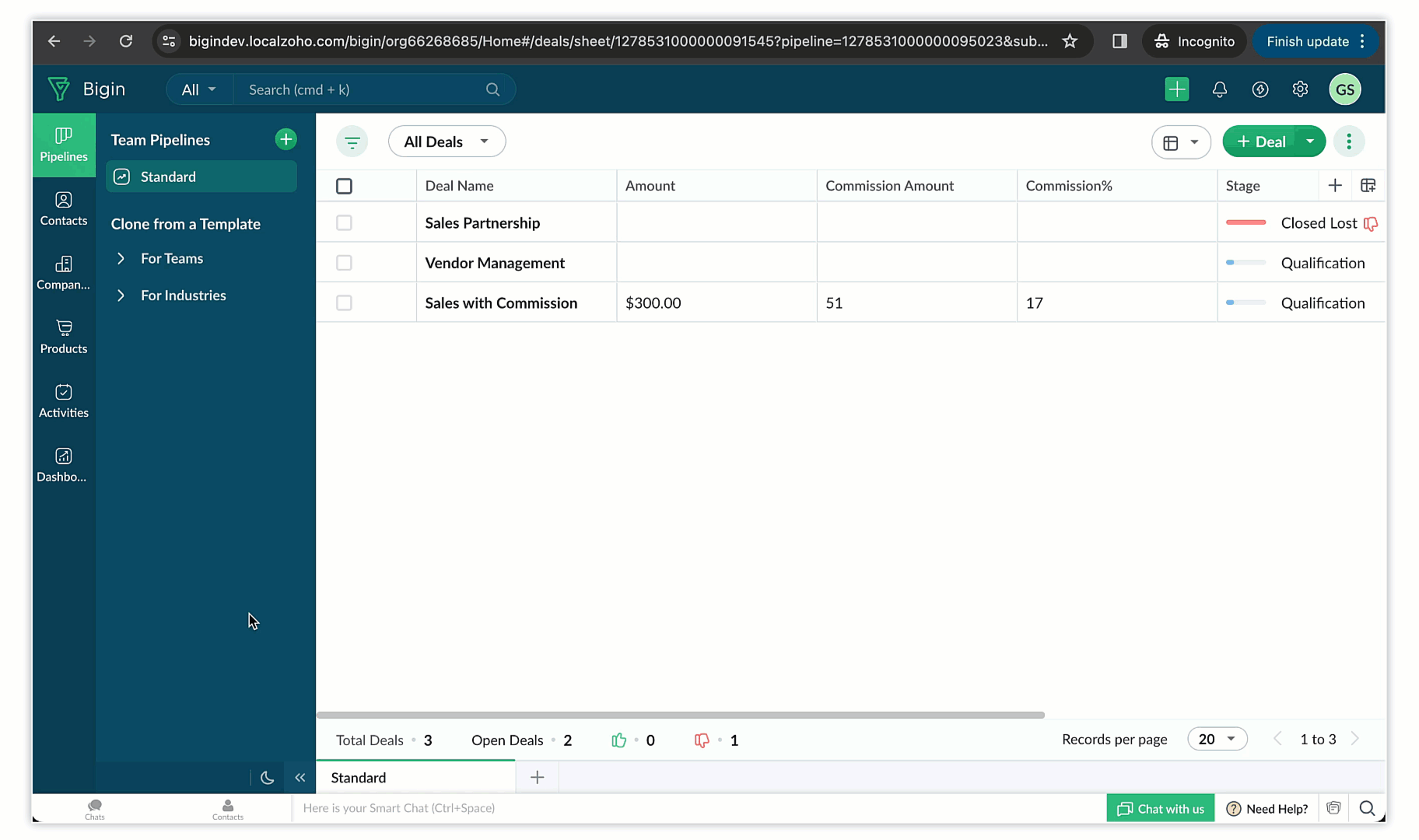Open the lightning-bolt icon in the top bar
1419x840 pixels.
(x=1260, y=89)
